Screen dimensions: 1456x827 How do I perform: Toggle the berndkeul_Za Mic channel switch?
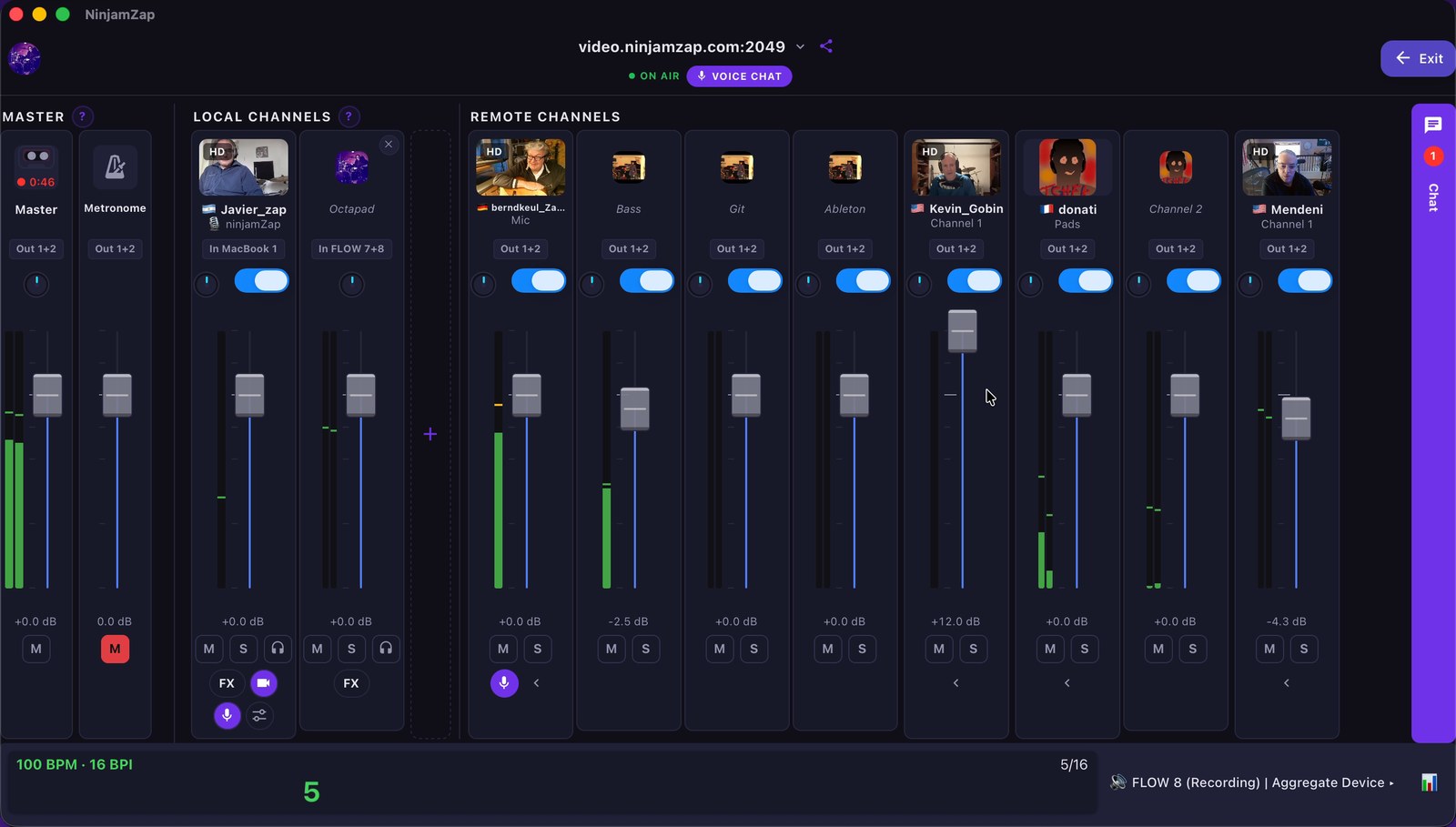[x=538, y=281]
